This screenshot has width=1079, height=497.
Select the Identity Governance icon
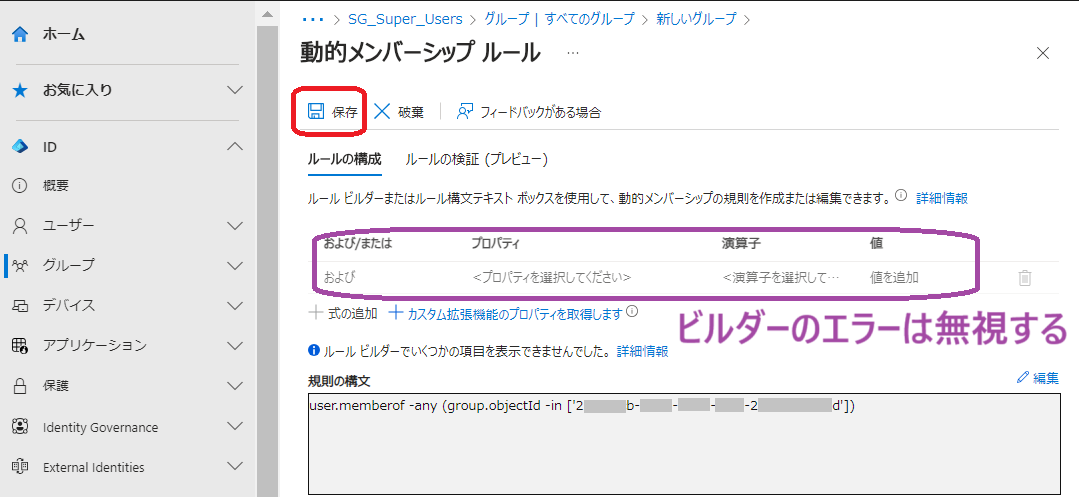(20, 427)
